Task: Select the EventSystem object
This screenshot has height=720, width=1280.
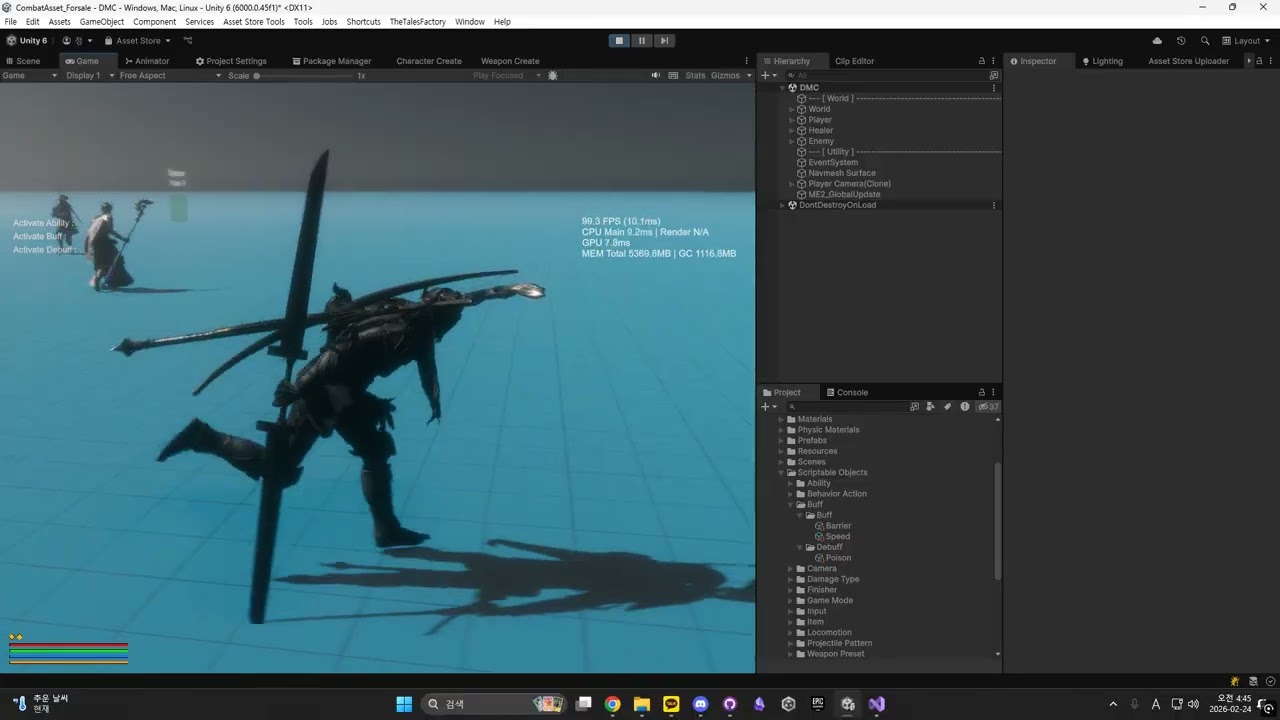Action: (833, 163)
